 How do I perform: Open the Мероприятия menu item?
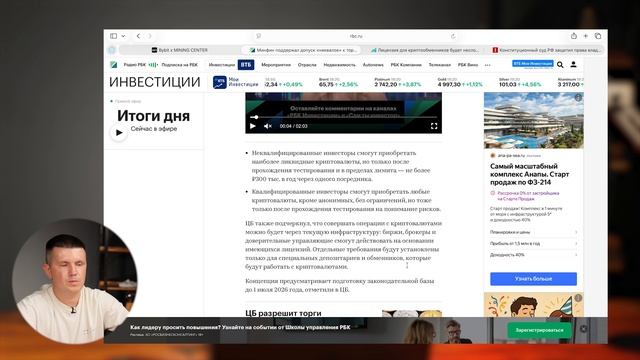point(276,64)
